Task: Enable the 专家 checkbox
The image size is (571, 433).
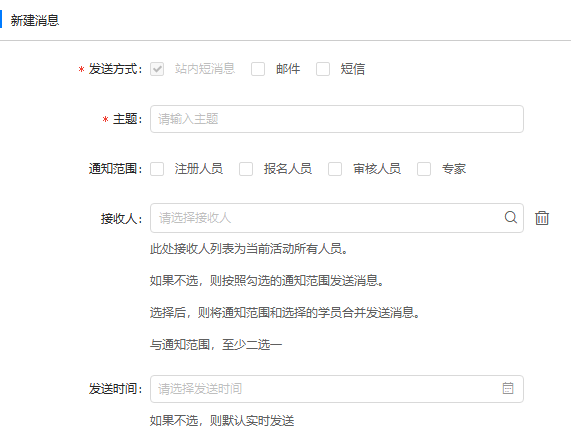Action: tap(424, 169)
